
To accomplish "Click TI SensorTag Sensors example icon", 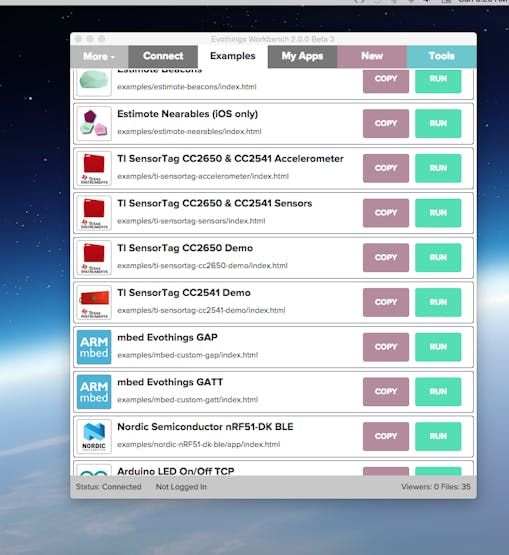I will click(94, 213).
